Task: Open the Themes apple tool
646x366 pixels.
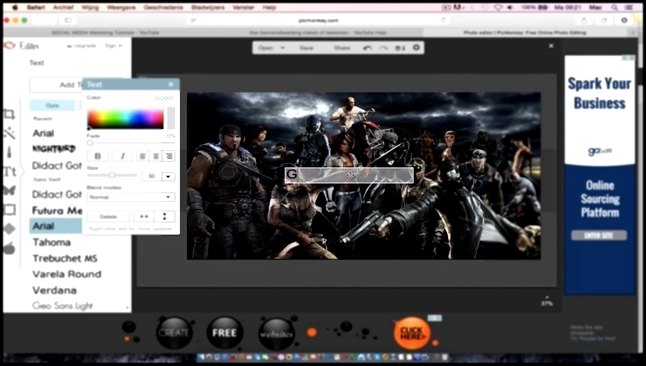Action: coord(9,248)
